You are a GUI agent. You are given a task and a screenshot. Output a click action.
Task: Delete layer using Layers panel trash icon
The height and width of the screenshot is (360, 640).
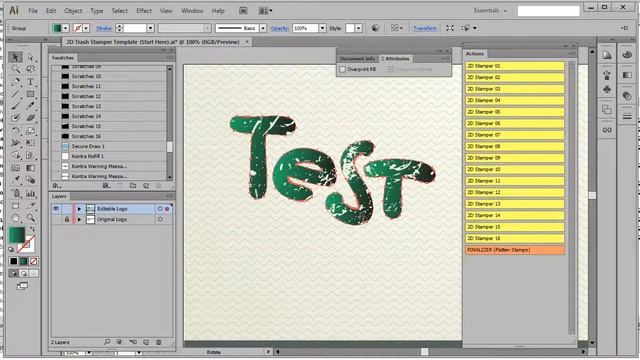[159, 342]
